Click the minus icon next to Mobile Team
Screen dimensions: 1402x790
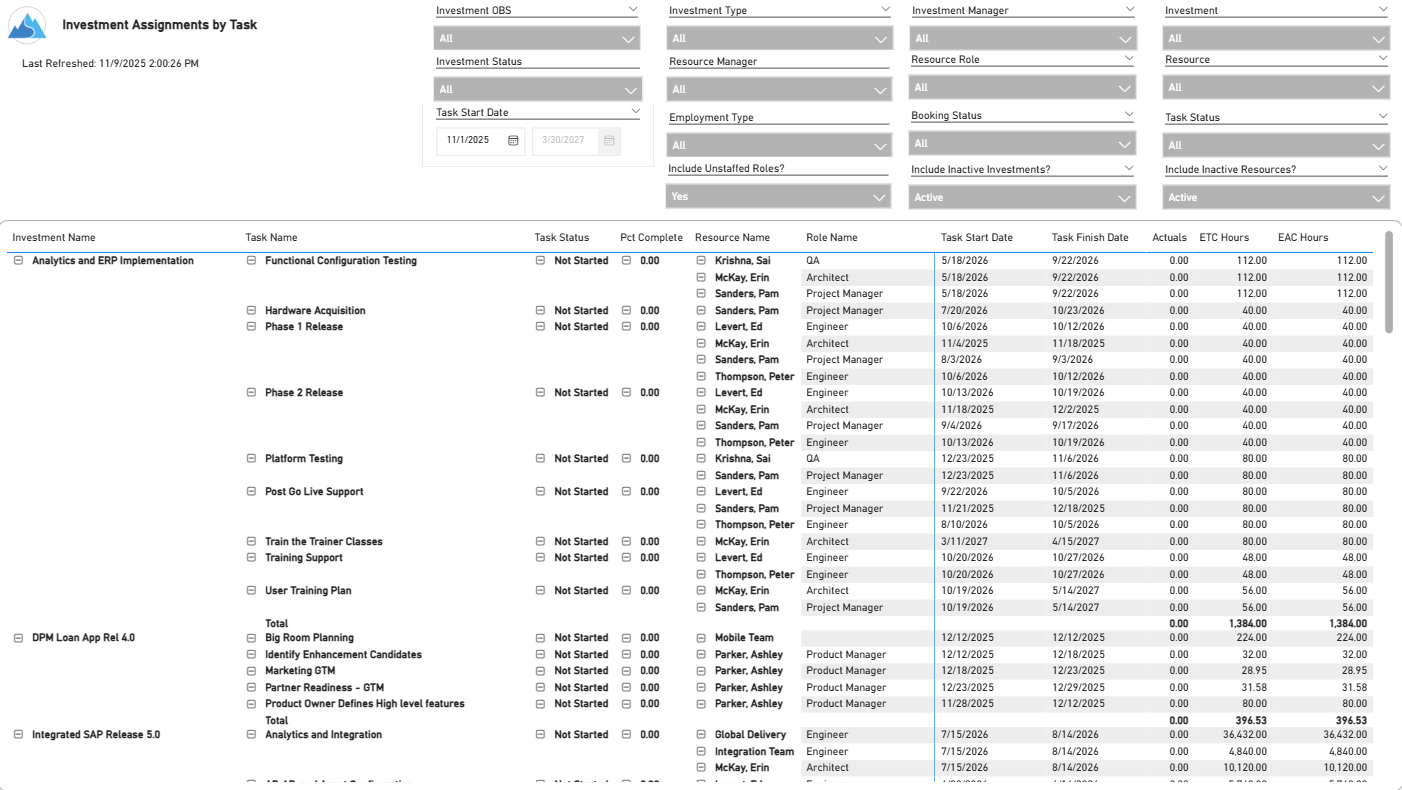coord(701,638)
